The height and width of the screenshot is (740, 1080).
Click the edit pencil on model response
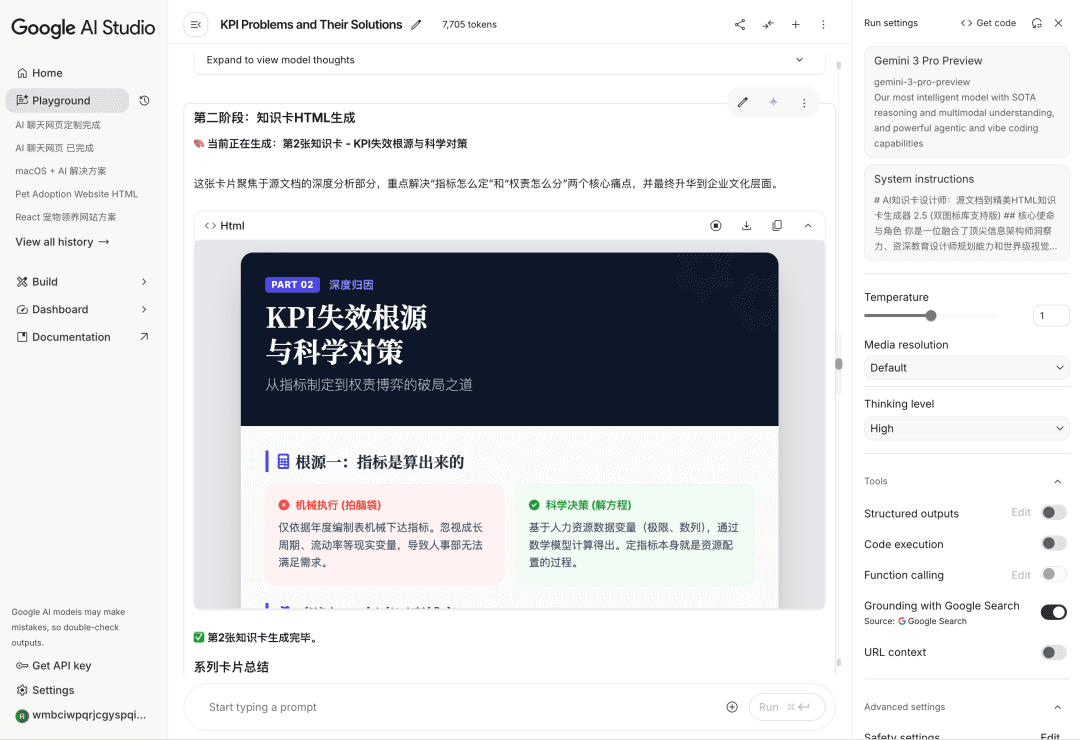(x=743, y=102)
